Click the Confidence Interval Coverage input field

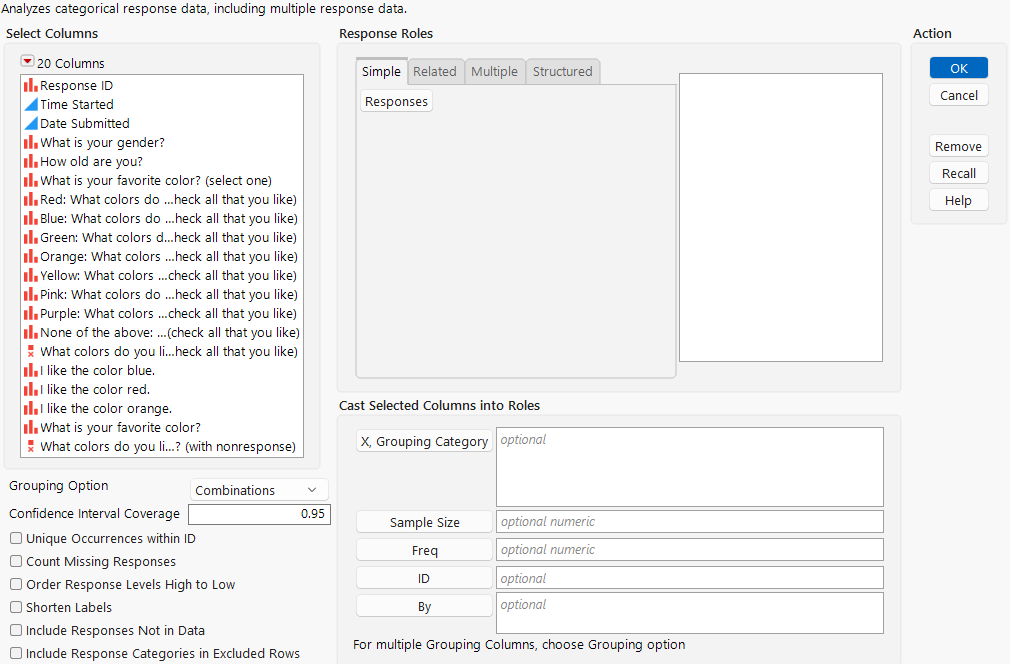click(x=259, y=513)
